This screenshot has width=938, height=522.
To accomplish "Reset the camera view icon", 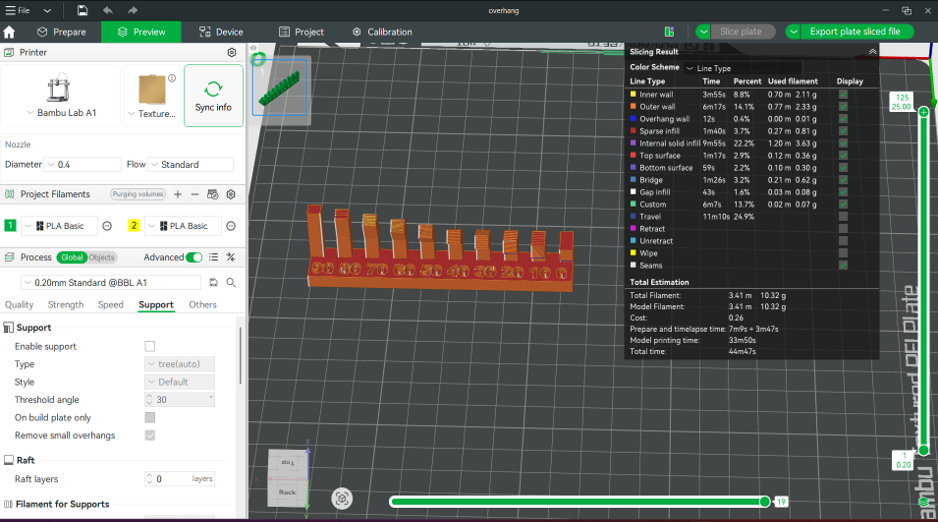I will coord(342,498).
